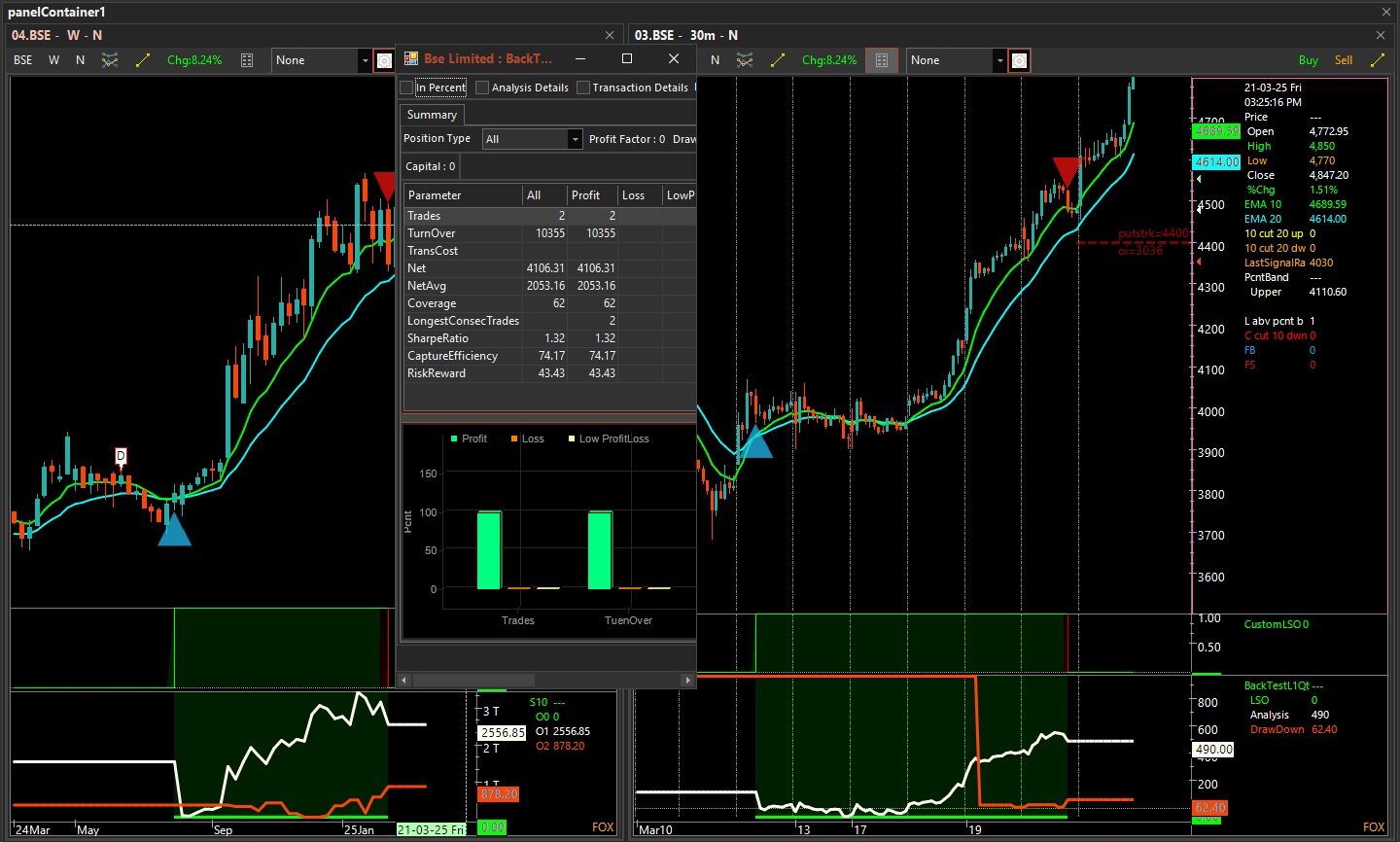Click the N button in 03.BSE toolbar

[715, 60]
